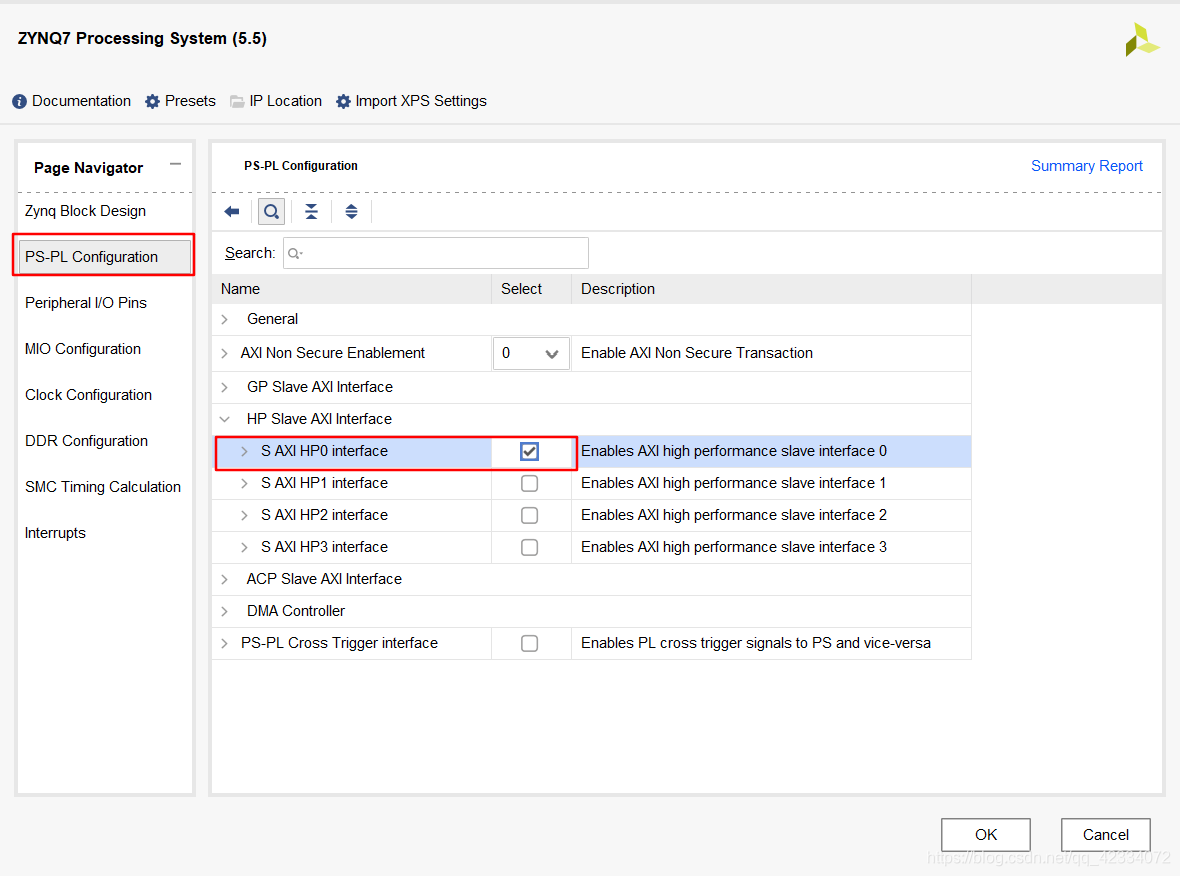Click the collapse all toolbar icon
This screenshot has height=876, width=1180.
pos(312,211)
